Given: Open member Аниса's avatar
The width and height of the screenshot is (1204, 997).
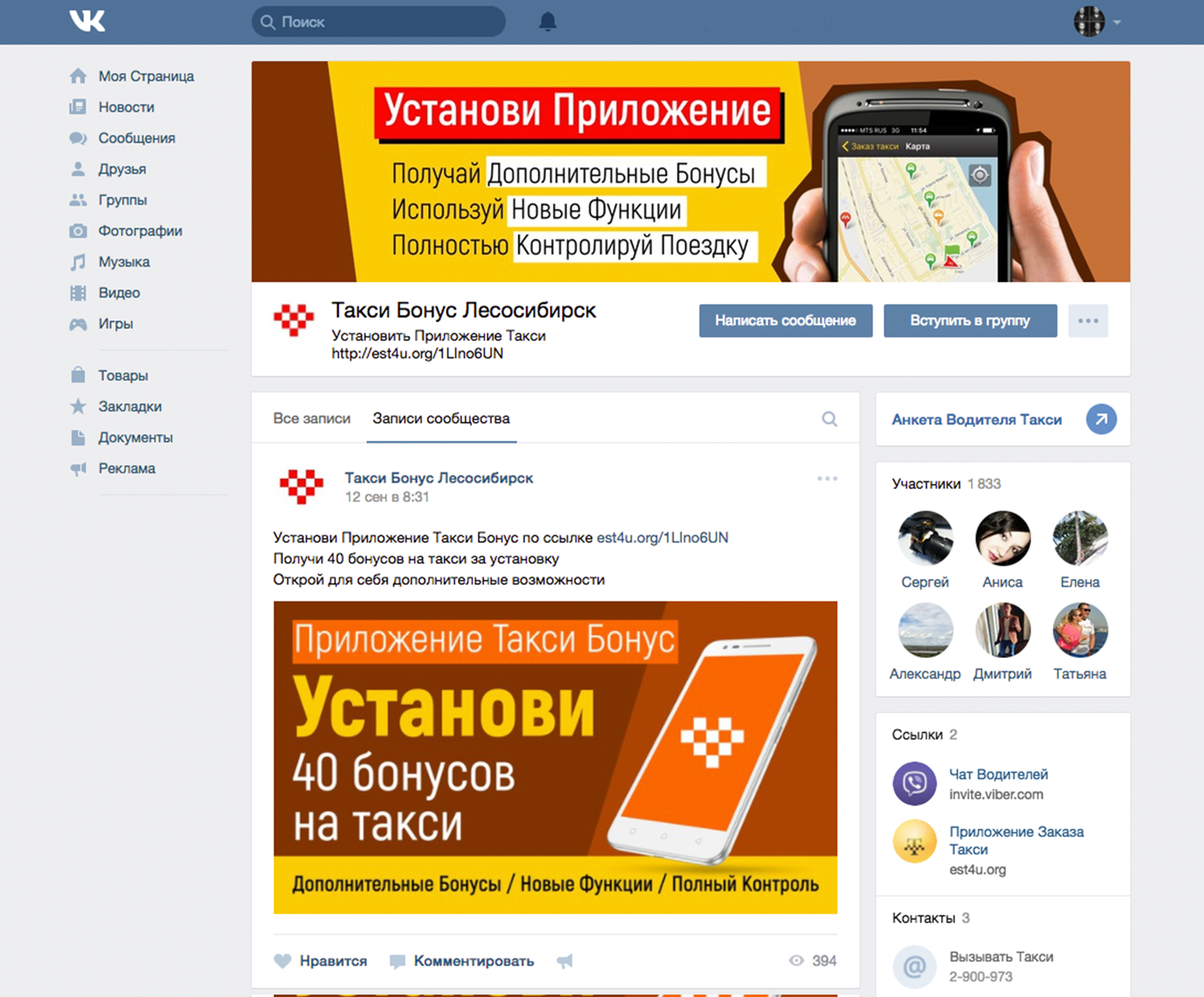Looking at the screenshot, I should point(1002,538).
